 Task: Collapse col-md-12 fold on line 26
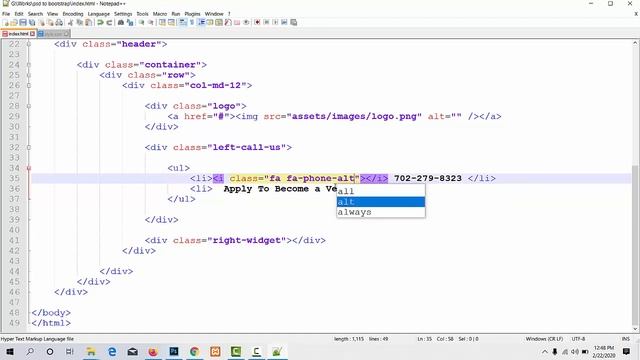tap(29, 85)
